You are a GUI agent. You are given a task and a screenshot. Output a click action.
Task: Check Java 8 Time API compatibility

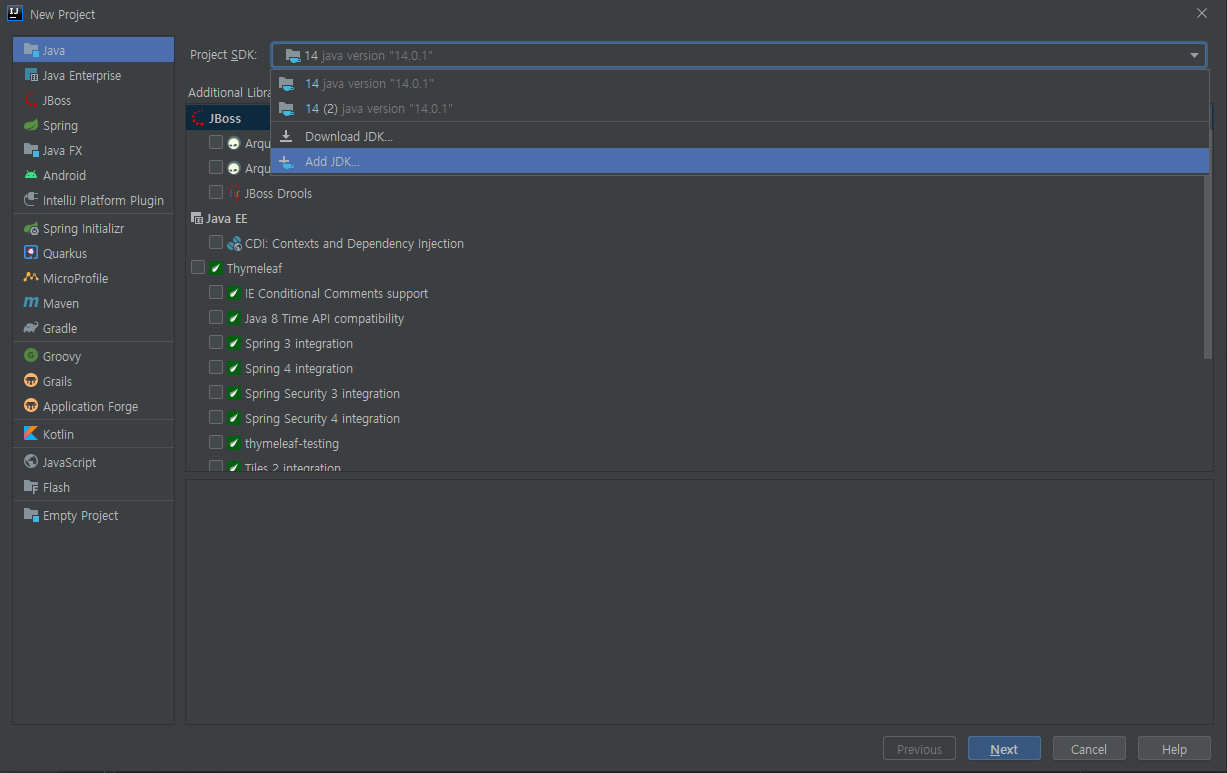point(216,317)
